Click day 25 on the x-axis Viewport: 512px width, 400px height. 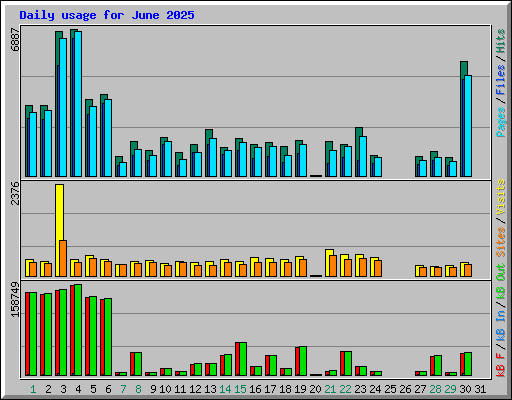point(390,389)
